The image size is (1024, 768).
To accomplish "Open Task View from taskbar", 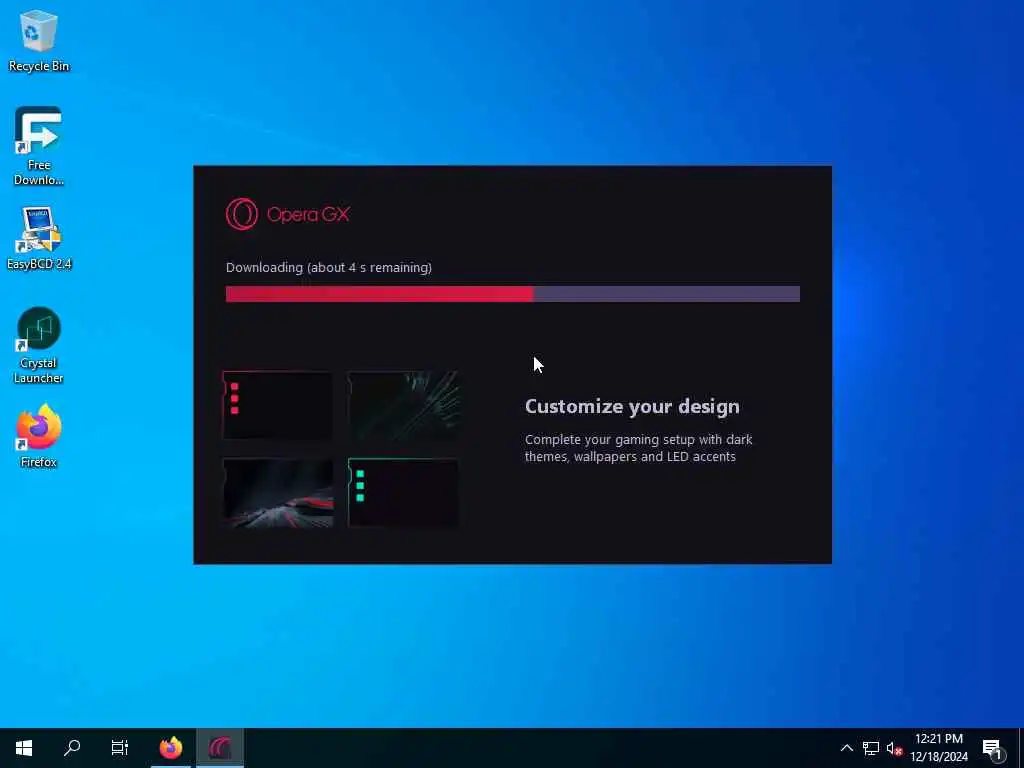I will click(x=120, y=748).
